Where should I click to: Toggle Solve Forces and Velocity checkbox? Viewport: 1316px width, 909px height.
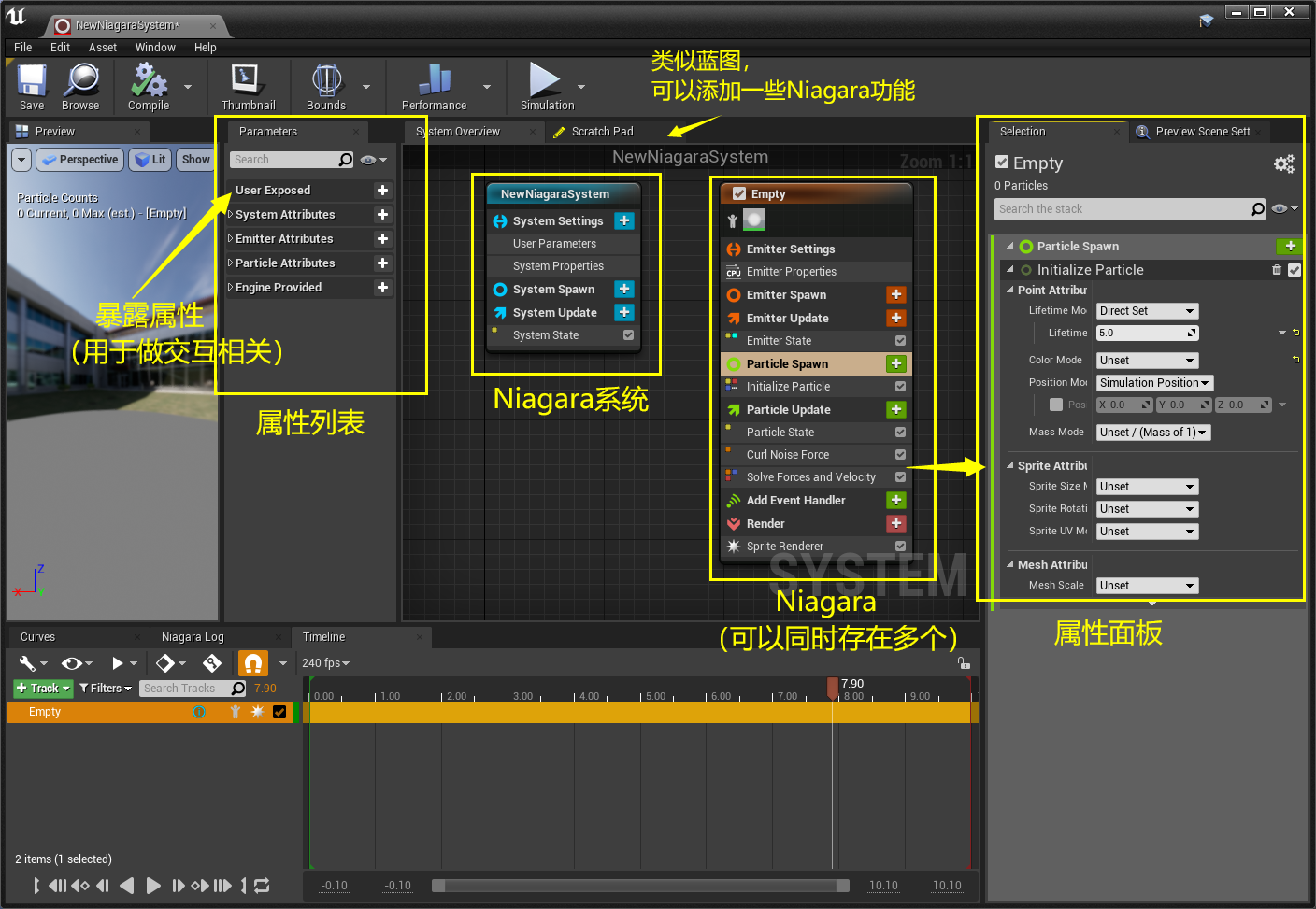(900, 477)
